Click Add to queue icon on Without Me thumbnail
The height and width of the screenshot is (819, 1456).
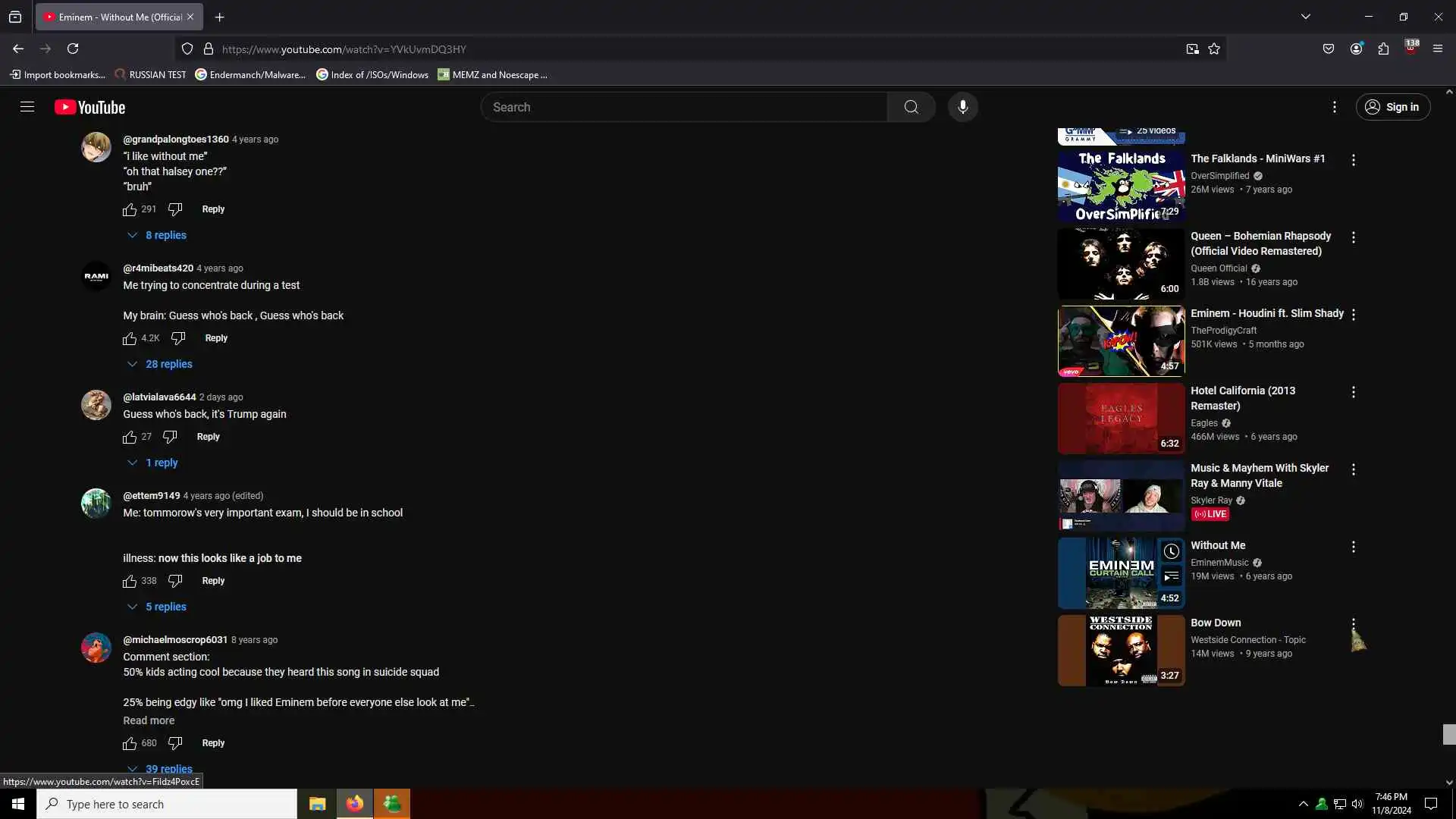[1172, 576]
